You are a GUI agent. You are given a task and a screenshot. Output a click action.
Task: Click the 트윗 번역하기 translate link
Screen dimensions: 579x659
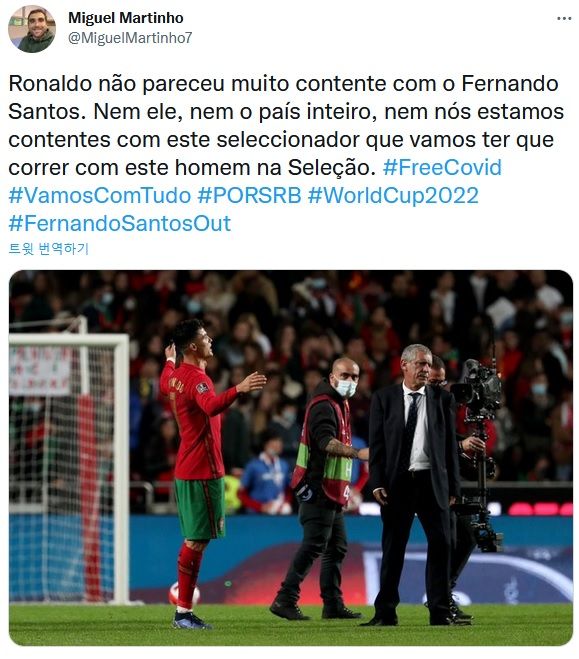tap(48, 248)
